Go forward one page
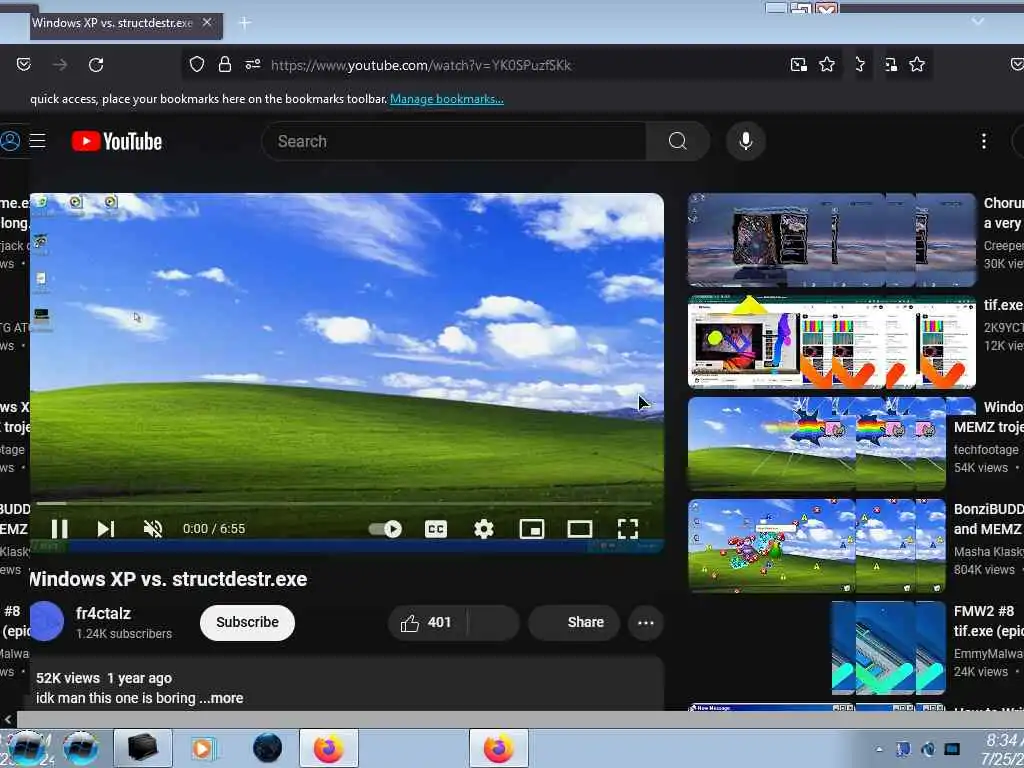The width and height of the screenshot is (1024, 768). click(x=60, y=65)
